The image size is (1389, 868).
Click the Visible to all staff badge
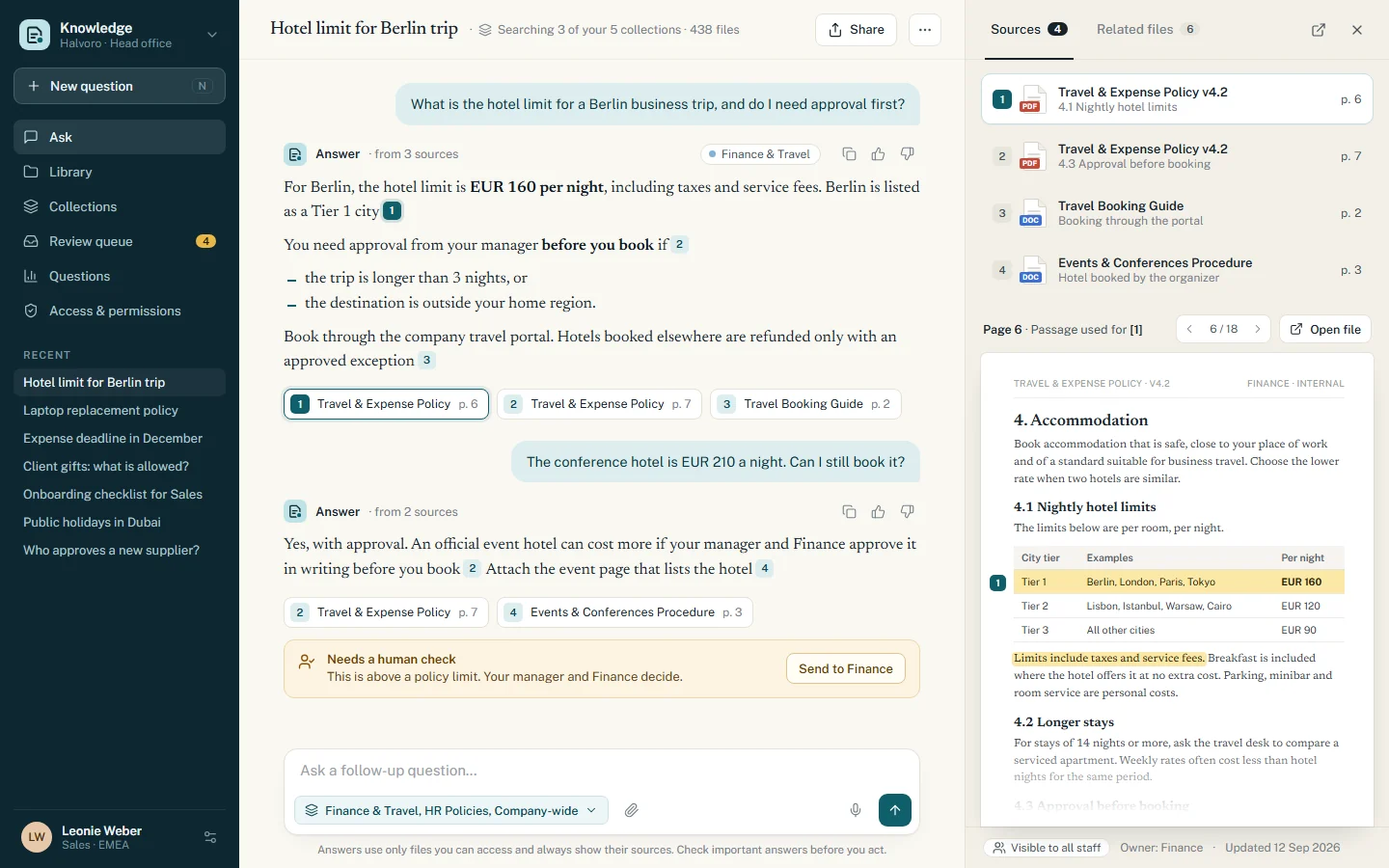pos(1047,848)
